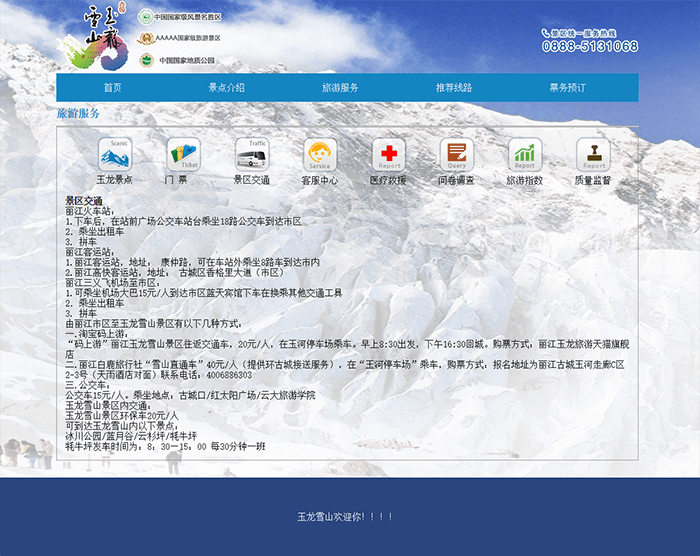Open the 推荐线路 navigation item
The image size is (700, 556).
(x=454, y=88)
